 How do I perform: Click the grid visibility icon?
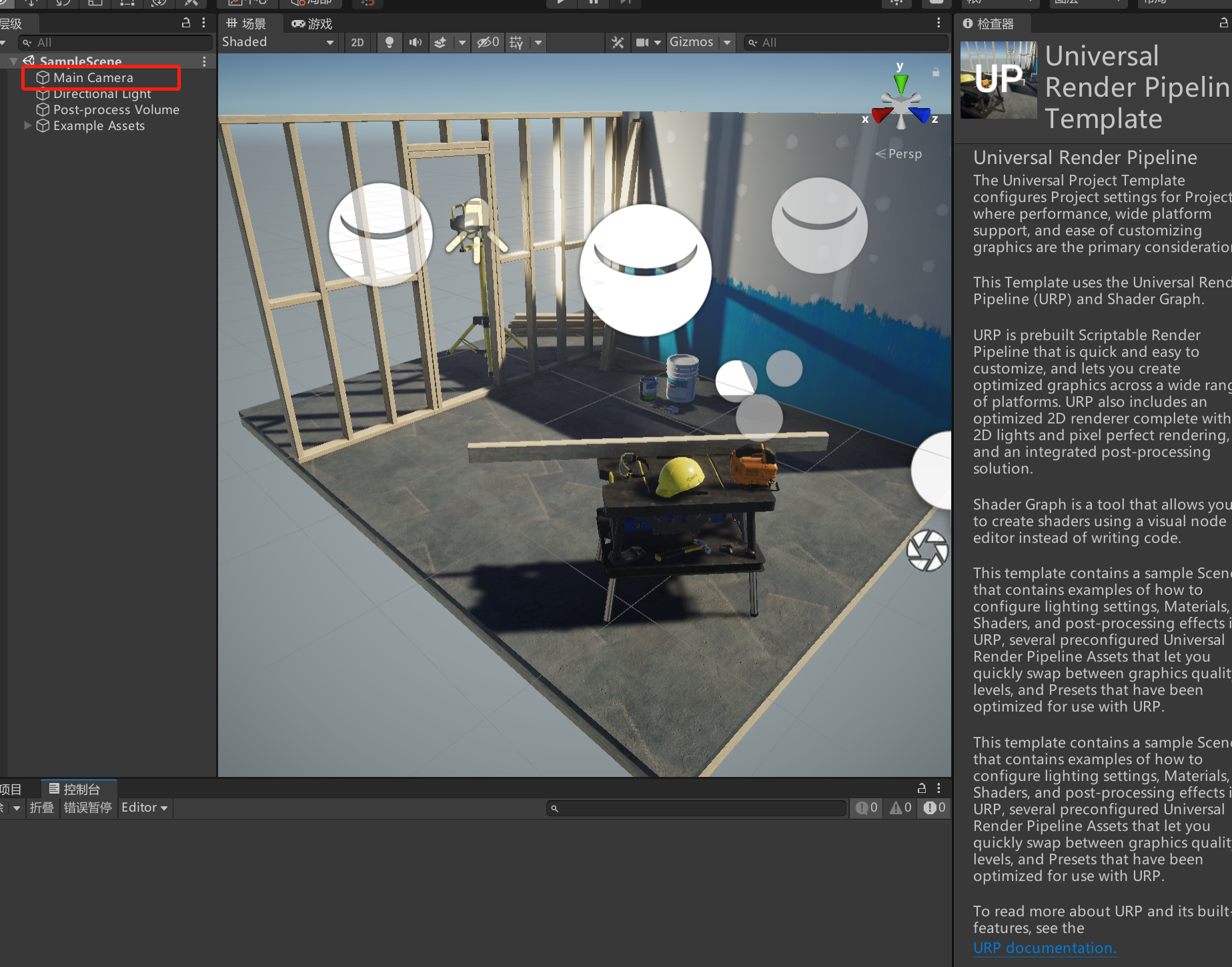[516, 42]
